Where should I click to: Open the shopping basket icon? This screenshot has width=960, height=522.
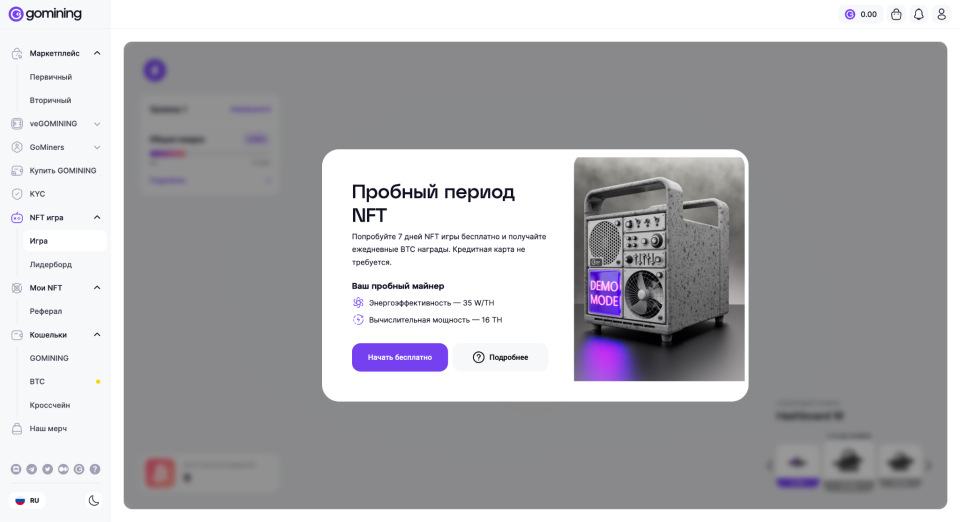click(896, 14)
